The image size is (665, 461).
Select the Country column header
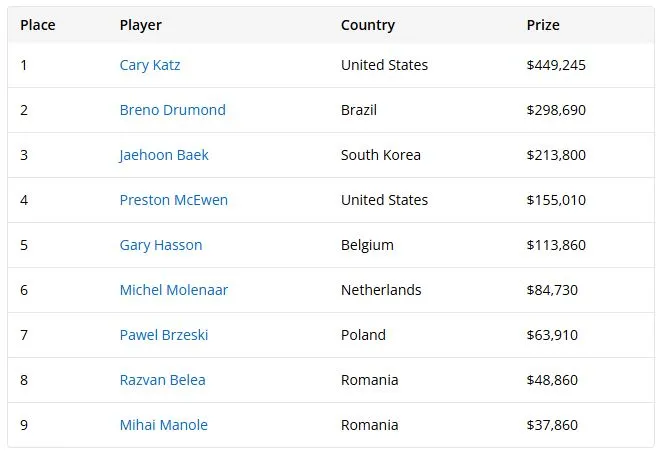[x=368, y=25]
